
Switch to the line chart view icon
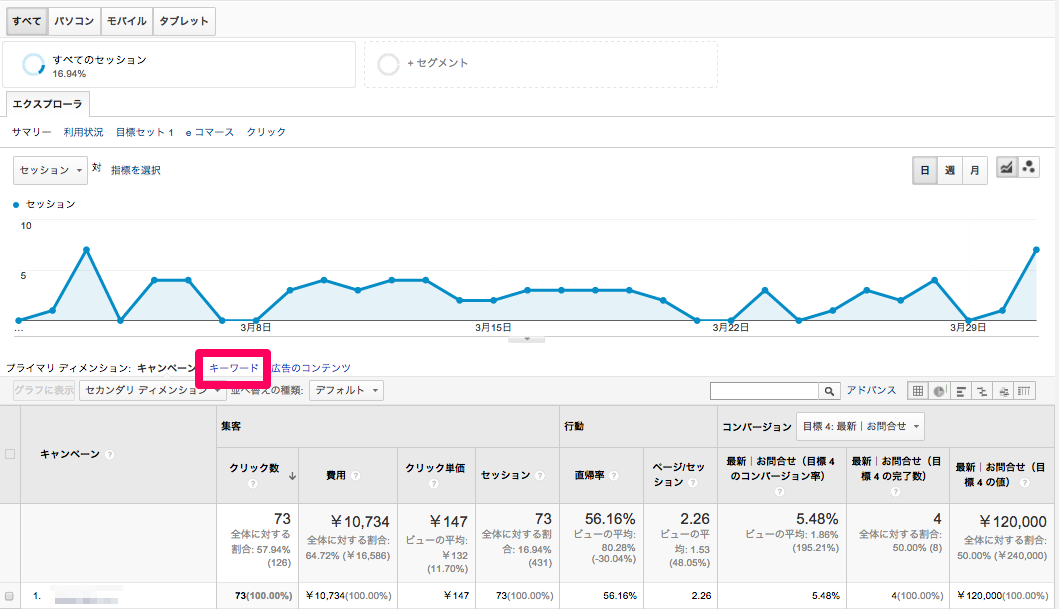[1007, 169]
